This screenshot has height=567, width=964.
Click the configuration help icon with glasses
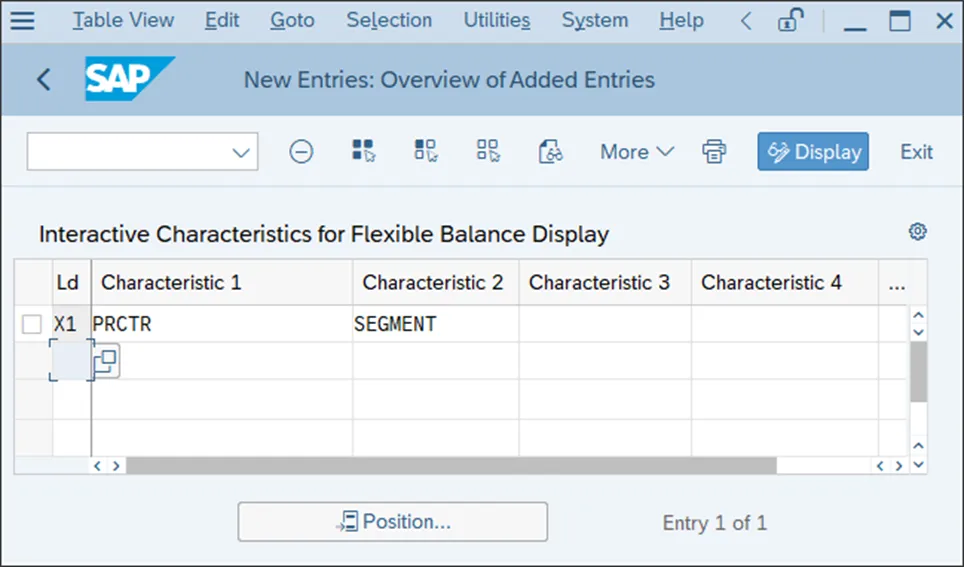coord(550,152)
